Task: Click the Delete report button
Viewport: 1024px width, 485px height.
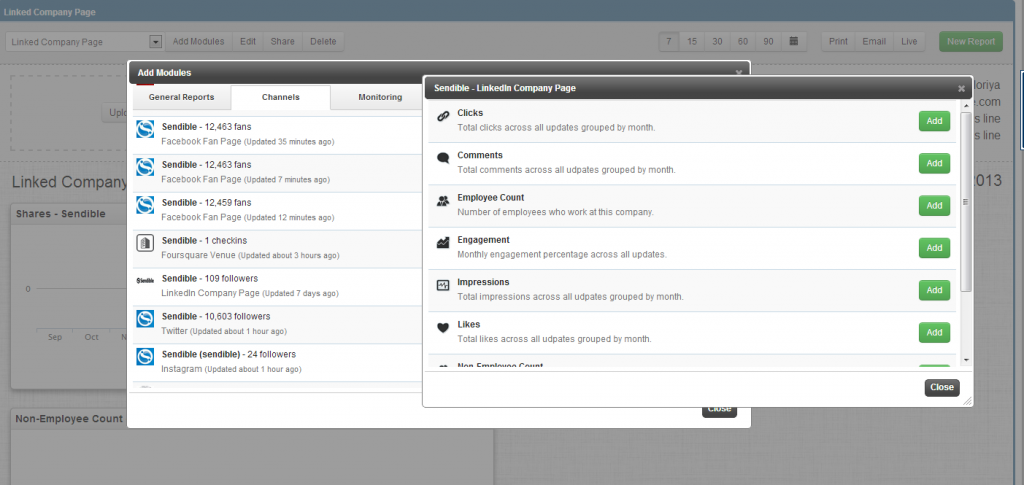Action: 323,41
